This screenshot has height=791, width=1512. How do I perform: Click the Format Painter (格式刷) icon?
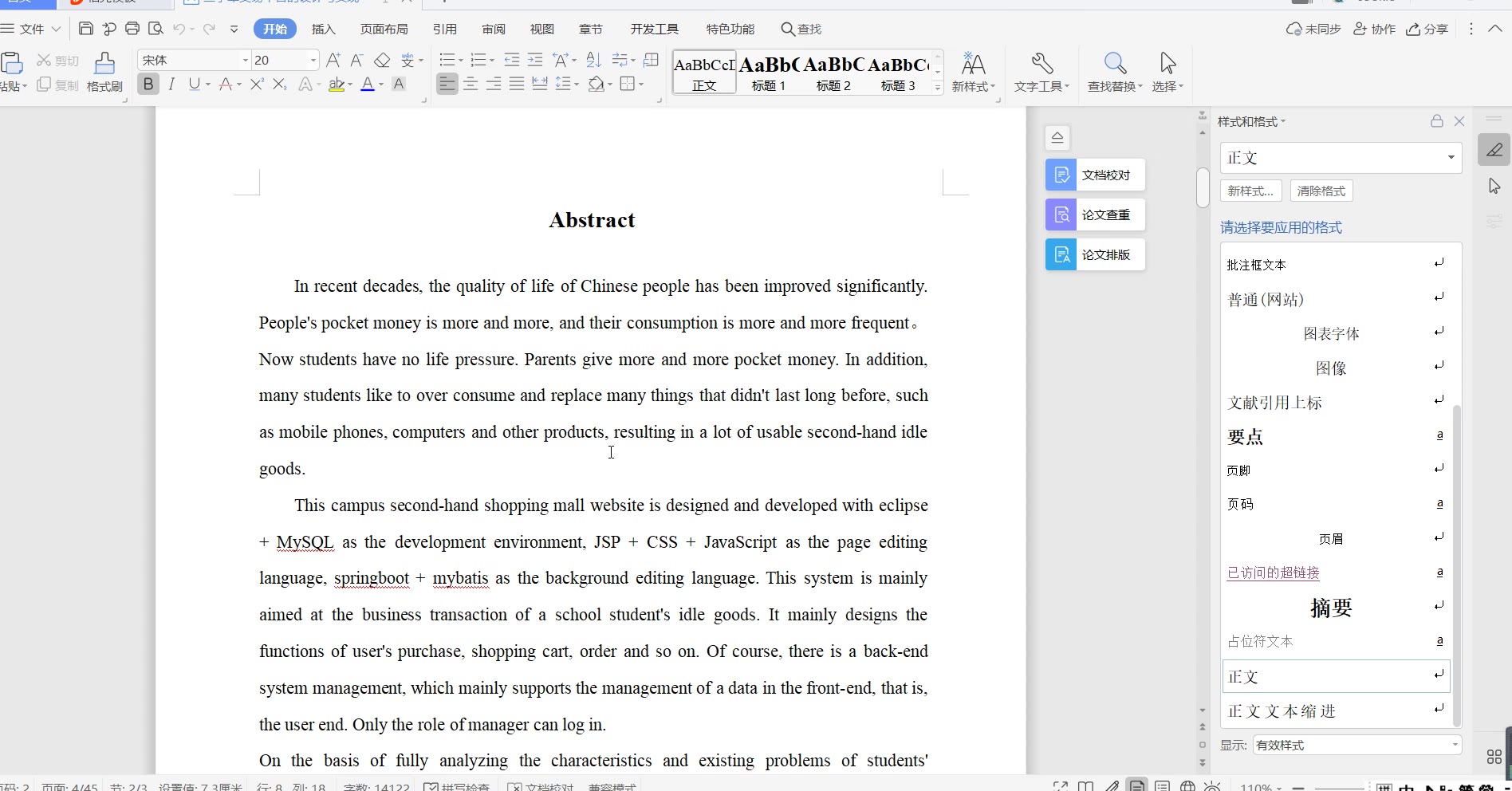[x=104, y=71]
